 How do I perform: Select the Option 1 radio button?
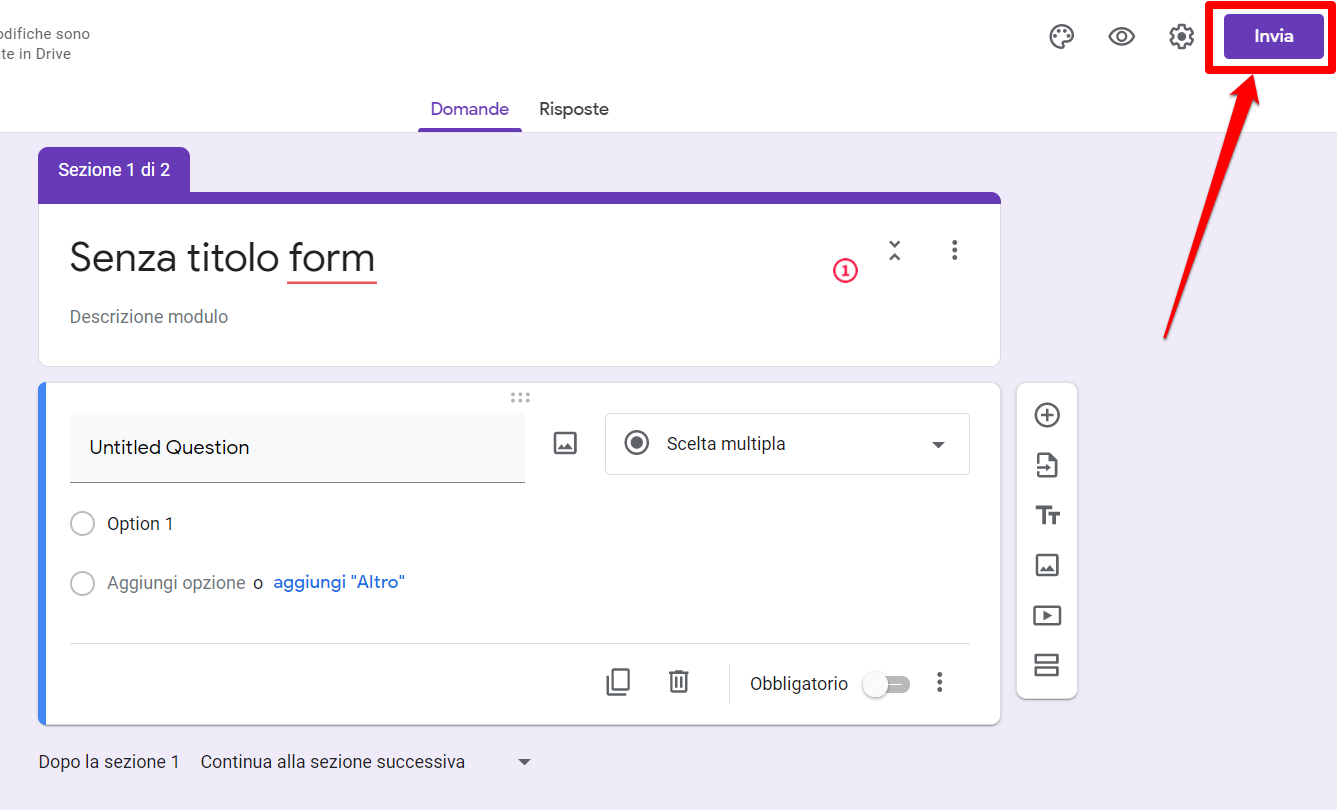tap(82, 524)
